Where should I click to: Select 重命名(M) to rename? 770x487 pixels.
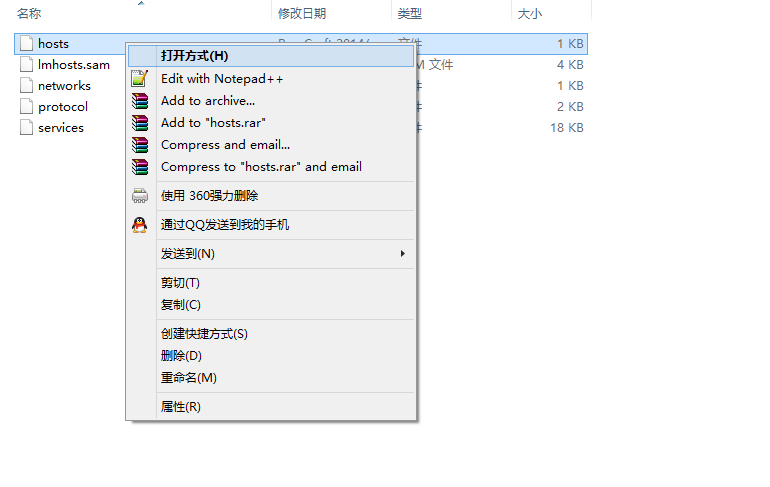tap(271, 378)
